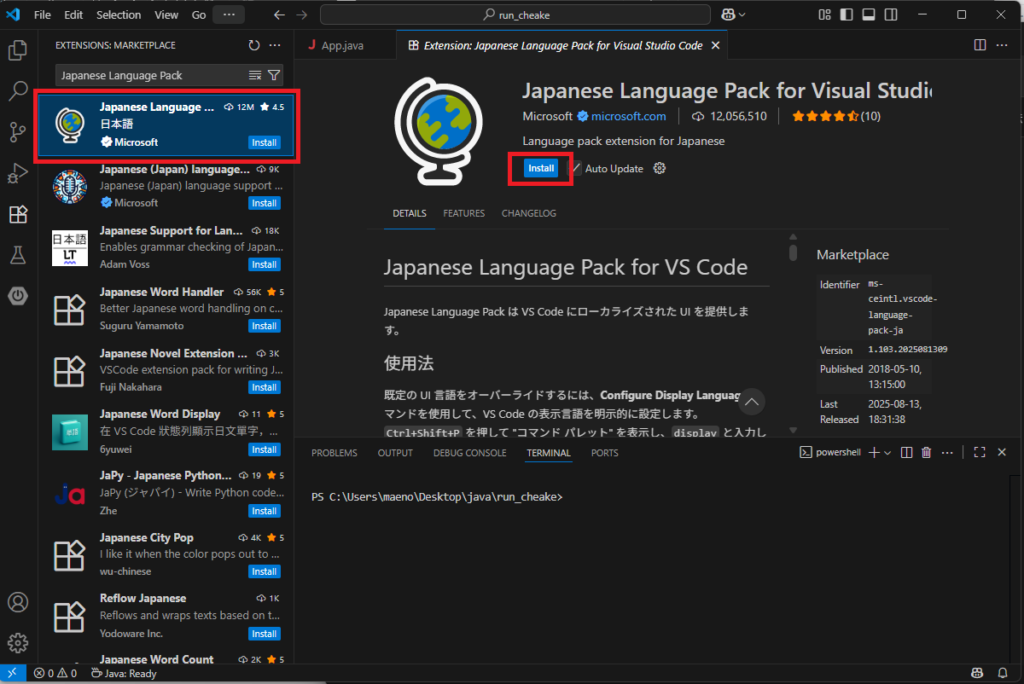Close the Japanese Language Pack extension tab

click(716, 45)
